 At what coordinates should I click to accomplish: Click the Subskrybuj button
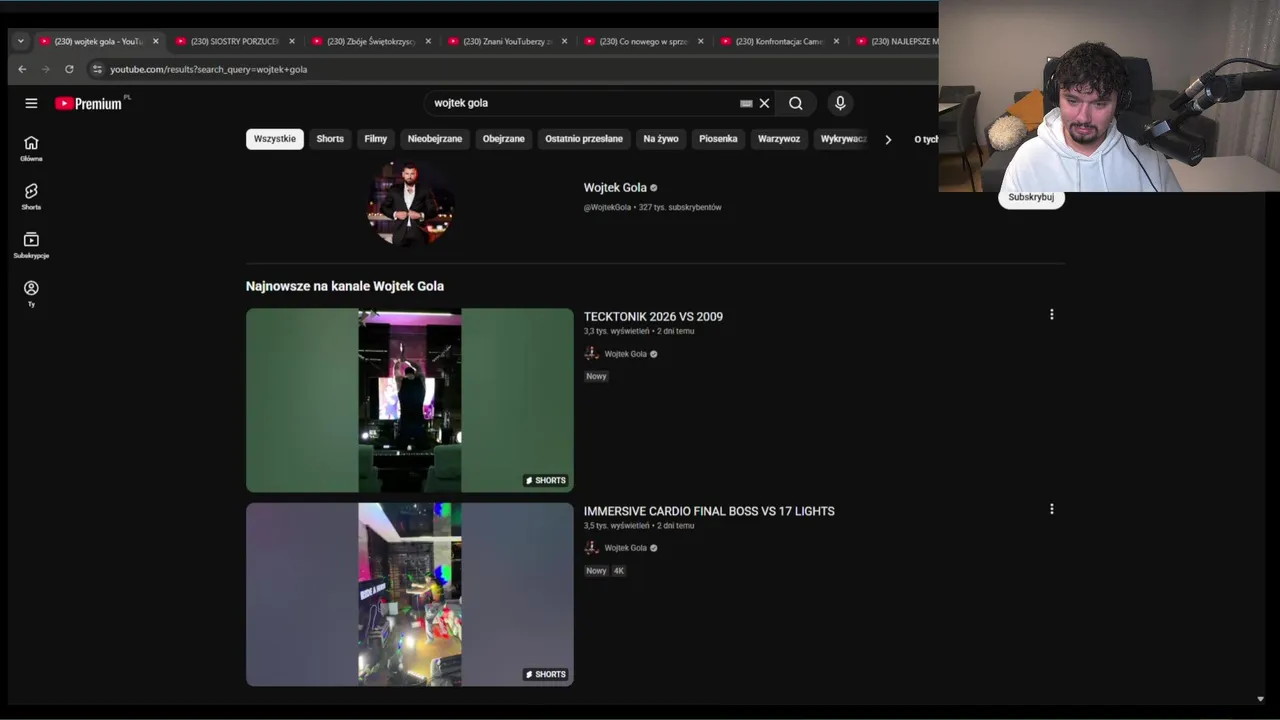(x=1031, y=197)
